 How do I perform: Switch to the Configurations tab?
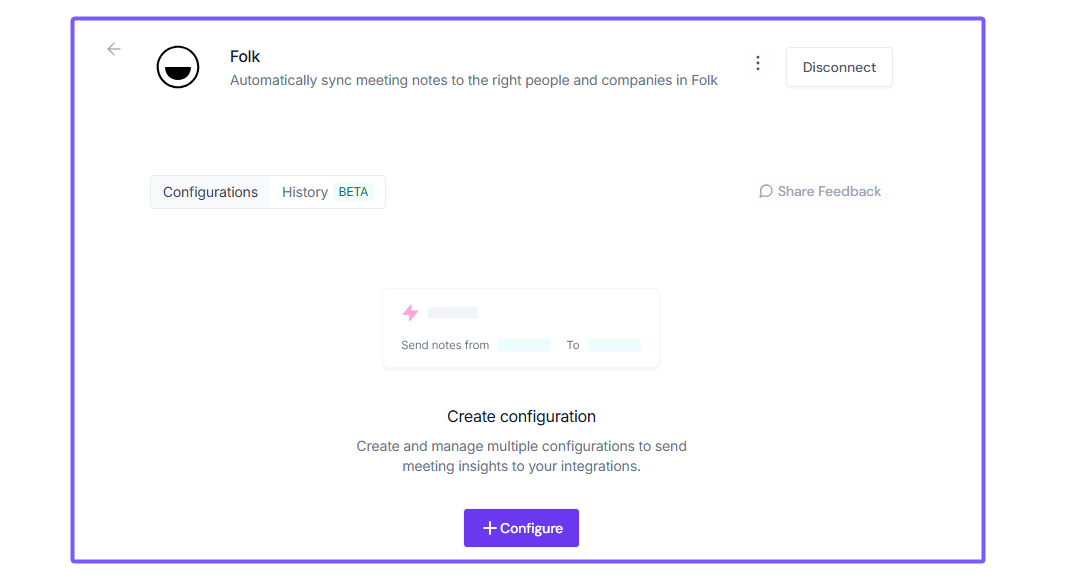[210, 192]
